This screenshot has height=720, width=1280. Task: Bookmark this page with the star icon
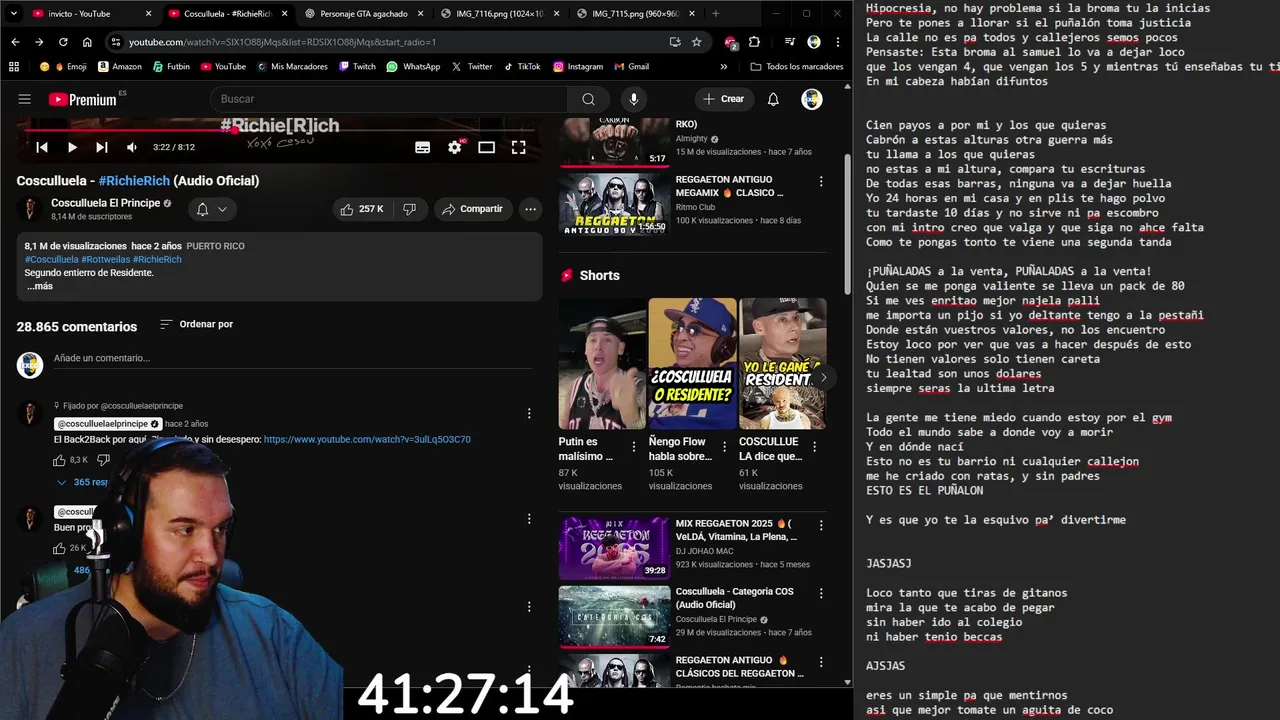point(697,42)
